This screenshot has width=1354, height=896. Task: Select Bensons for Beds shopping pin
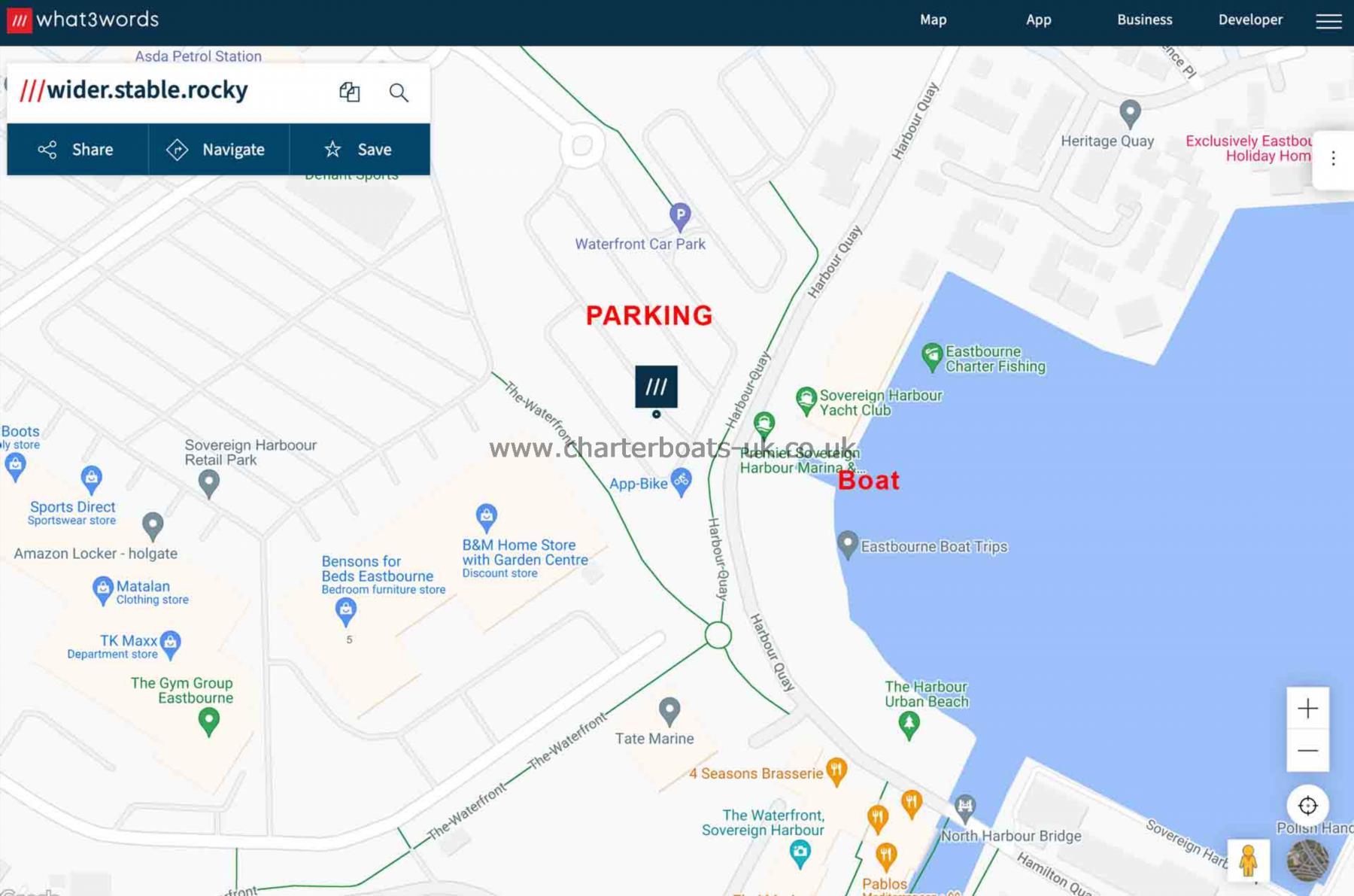coord(346,612)
